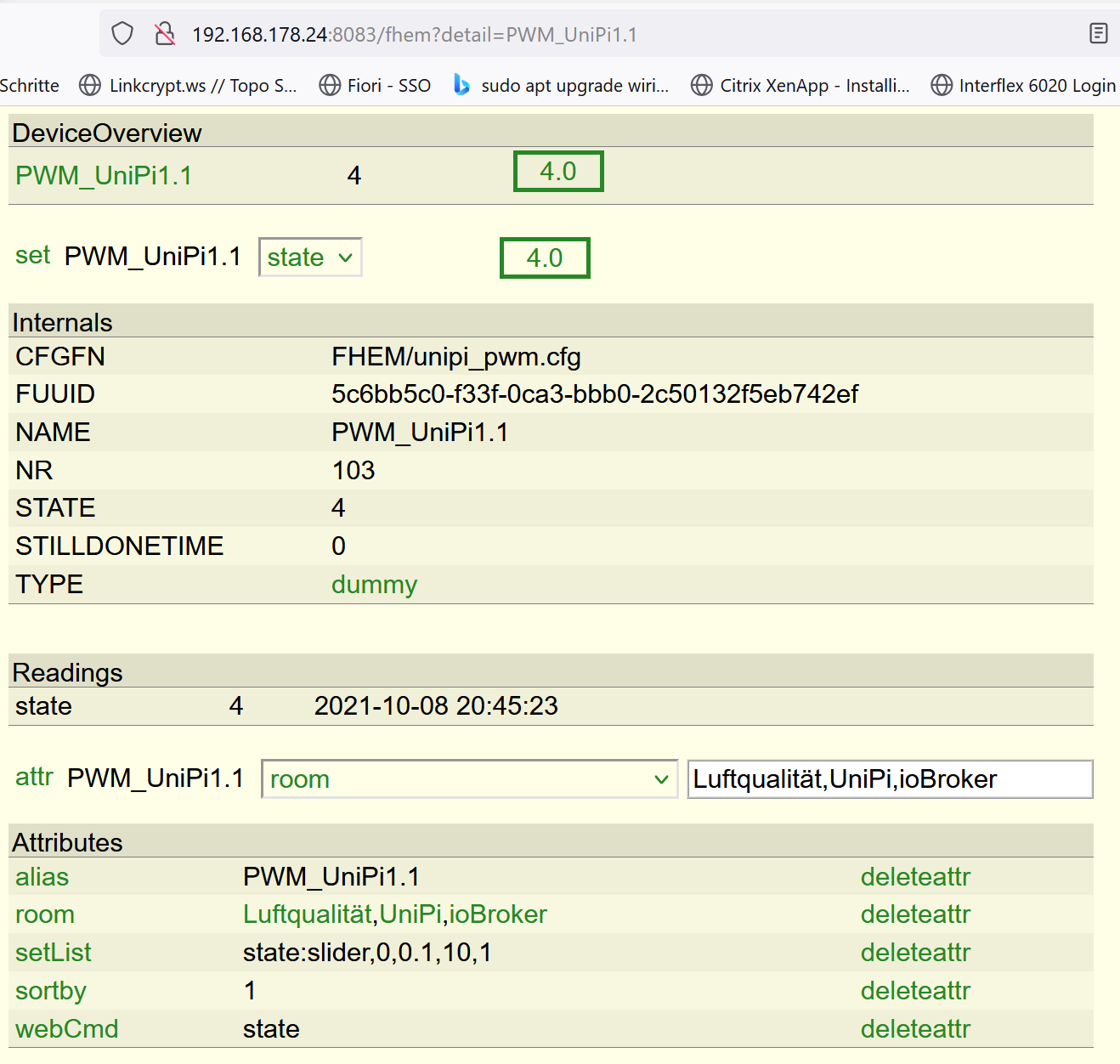Click deleteattr for room
The width and height of the screenshot is (1120, 1064).
pyautogui.click(x=915, y=914)
